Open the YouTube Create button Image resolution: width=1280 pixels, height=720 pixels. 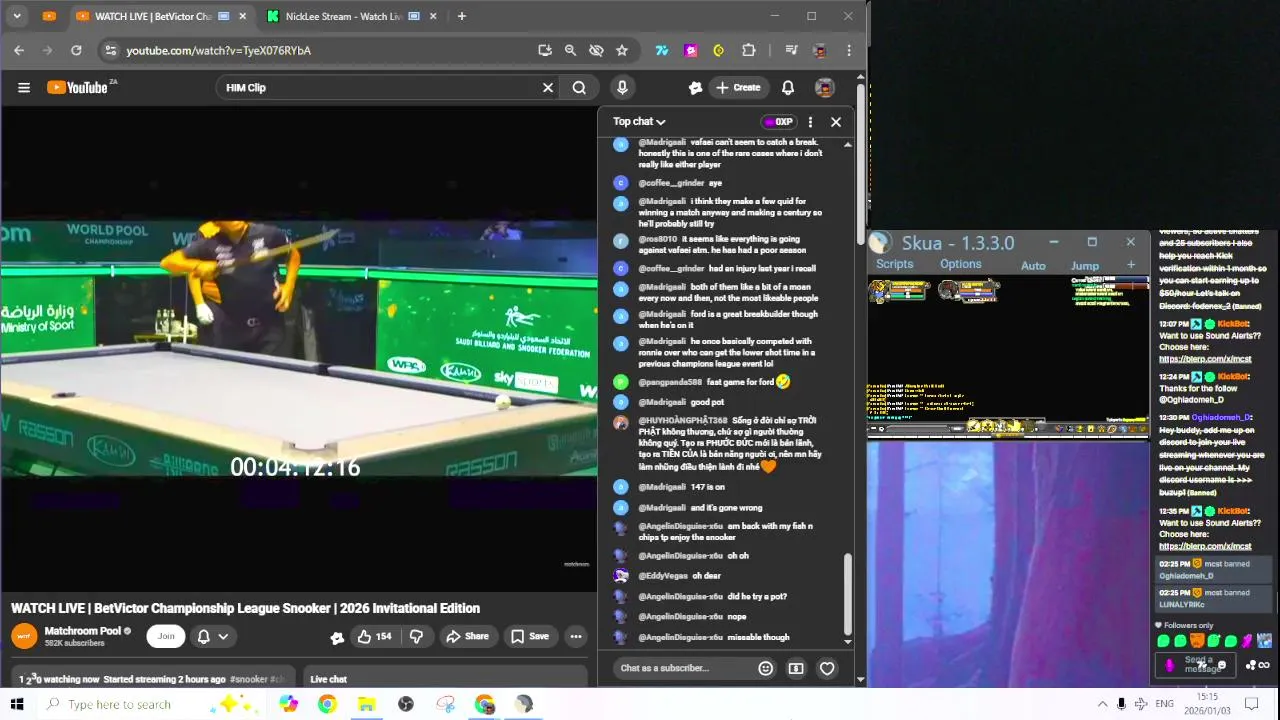coord(739,88)
